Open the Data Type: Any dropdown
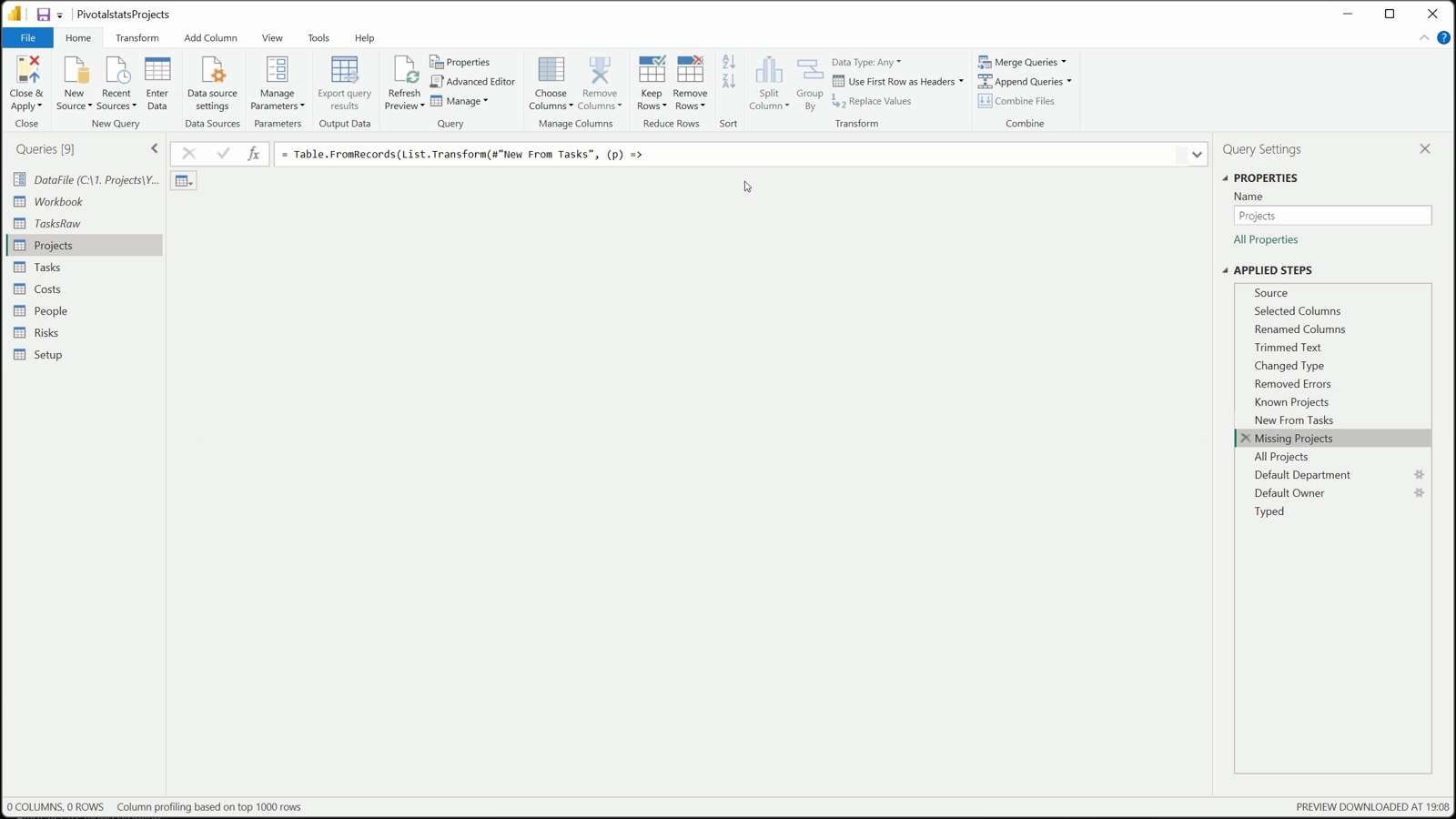This screenshot has width=1456, height=819. (x=866, y=62)
